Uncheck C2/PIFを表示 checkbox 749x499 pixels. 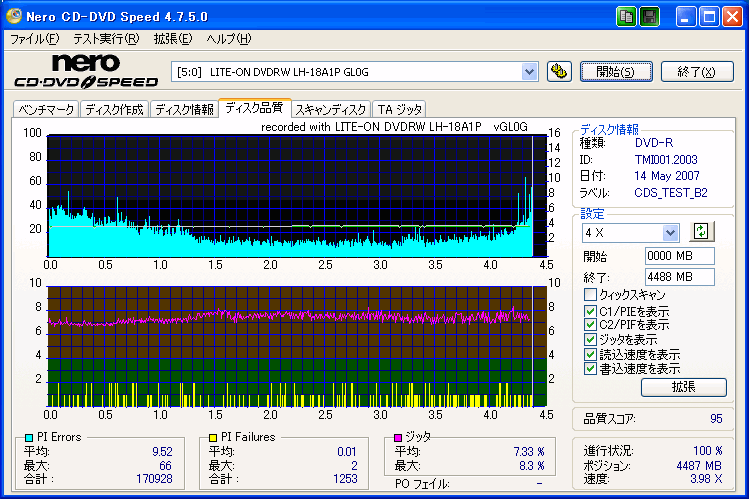[x=590, y=325]
